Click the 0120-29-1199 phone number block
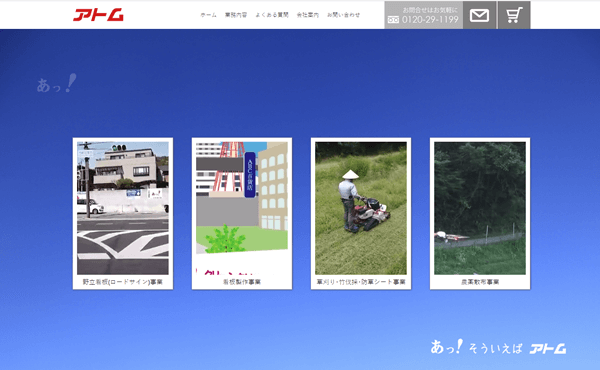 (424, 15)
